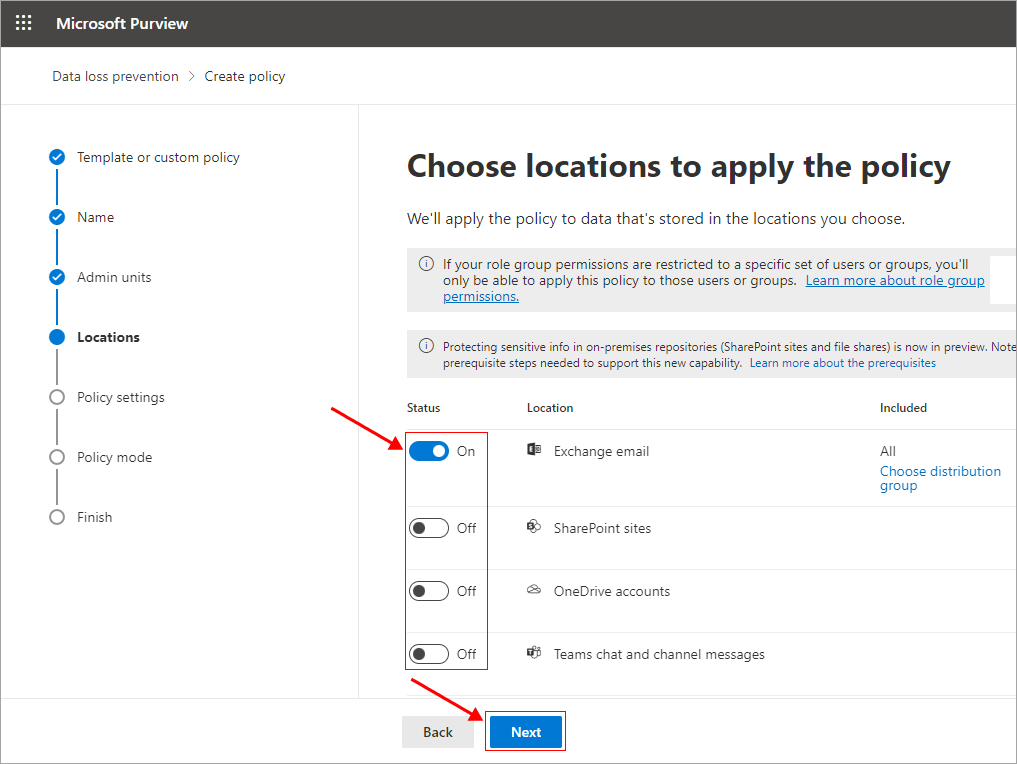This screenshot has width=1017, height=764.
Task: Click the Included column header
Action: pyautogui.click(x=903, y=408)
